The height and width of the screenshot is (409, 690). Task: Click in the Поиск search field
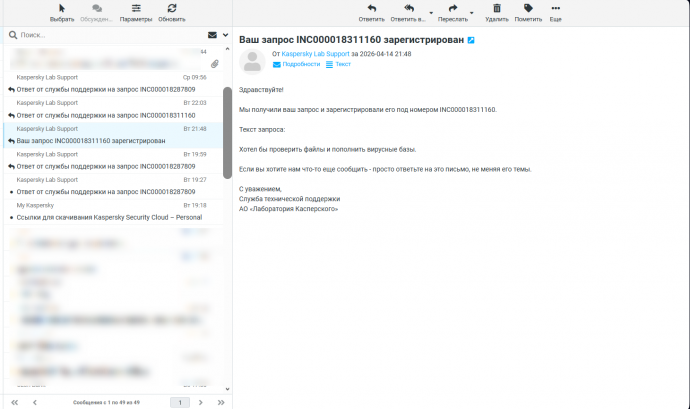100,35
